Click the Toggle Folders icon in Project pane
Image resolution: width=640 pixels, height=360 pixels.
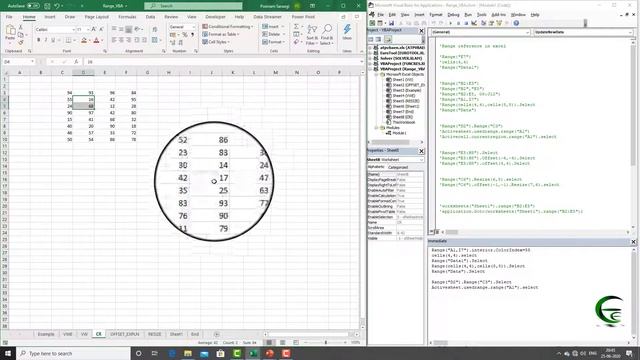(387, 39)
